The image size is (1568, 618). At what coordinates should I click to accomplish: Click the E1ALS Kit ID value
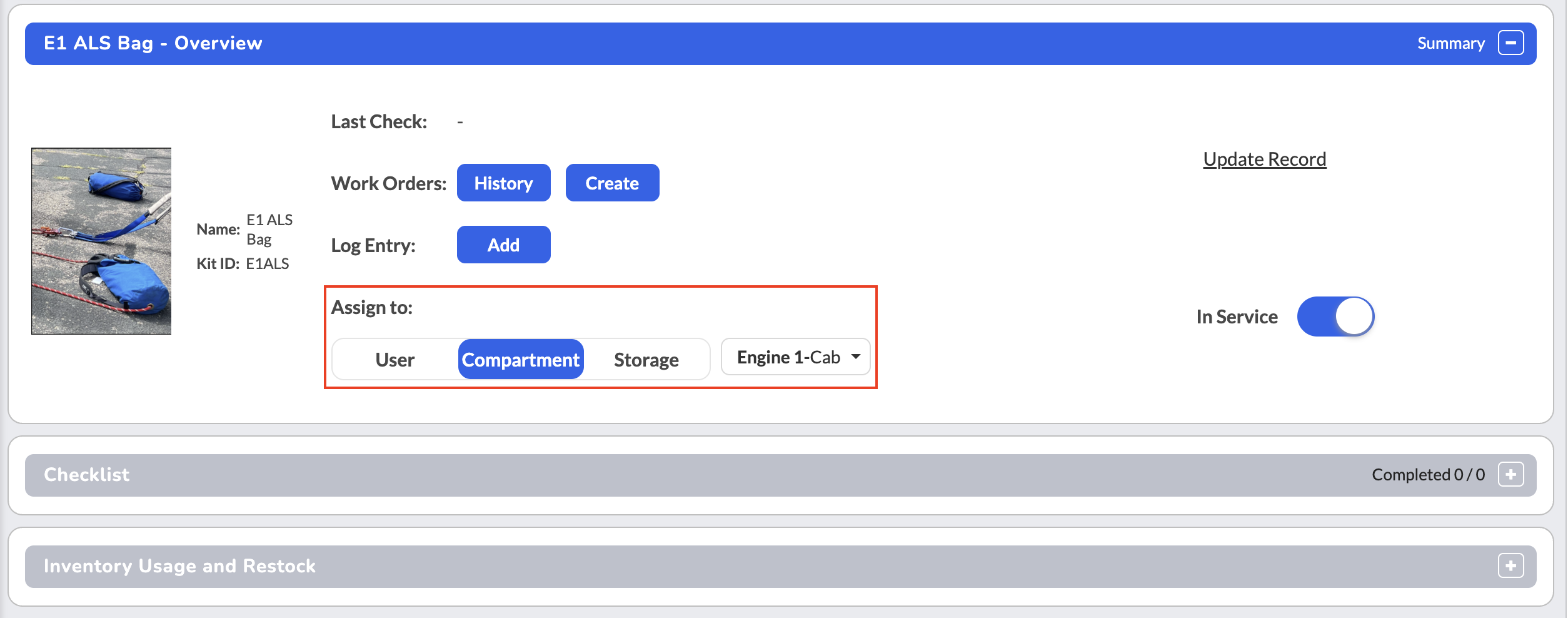click(x=268, y=264)
